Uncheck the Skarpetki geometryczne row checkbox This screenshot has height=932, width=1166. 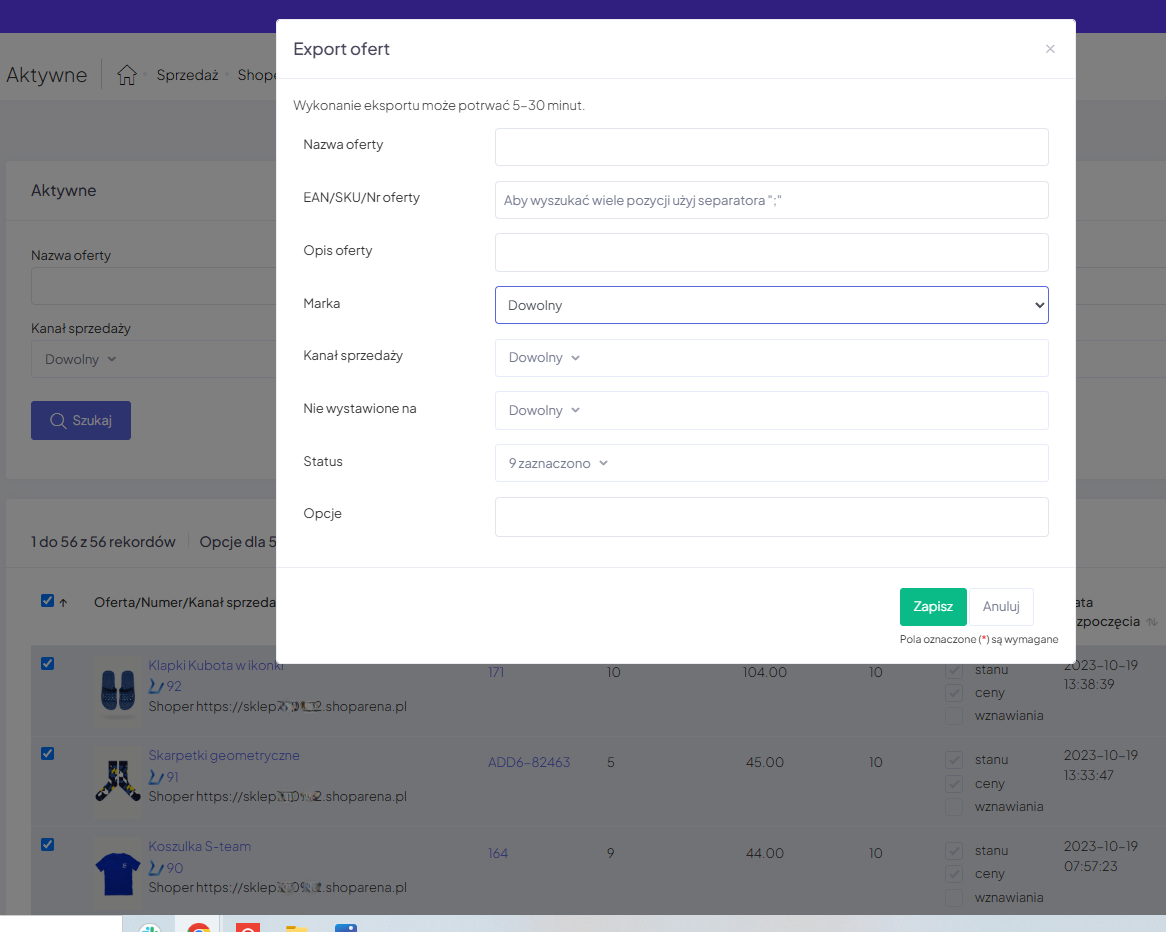click(x=47, y=754)
